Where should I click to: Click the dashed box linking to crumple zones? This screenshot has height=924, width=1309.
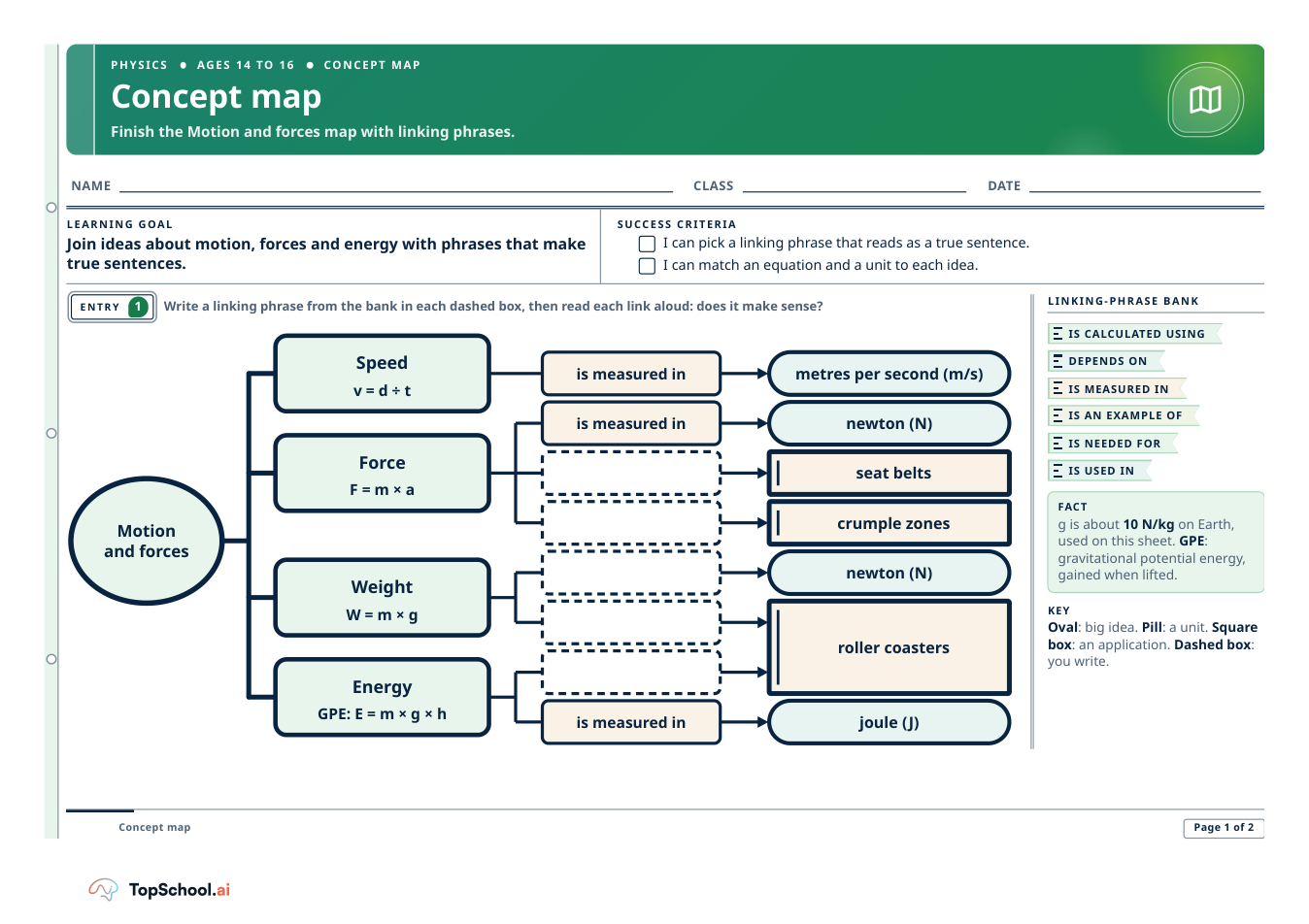pos(631,523)
